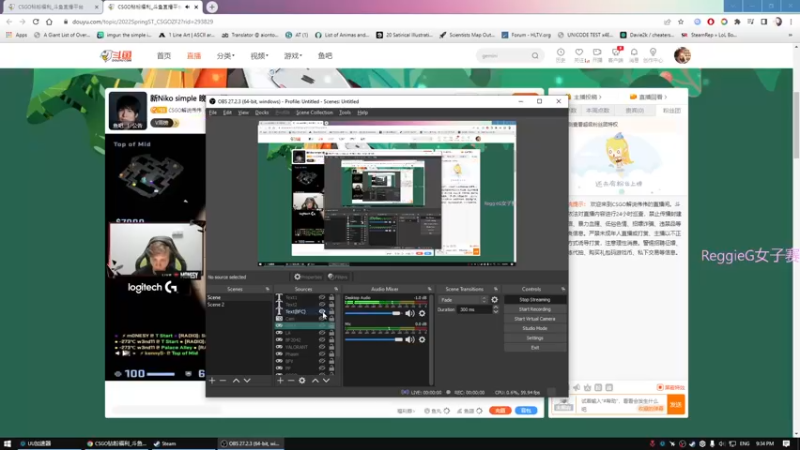The height and width of the screenshot is (450, 800).
Task: Pop out the Scene Transitions dock panel
Action: coord(495,289)
